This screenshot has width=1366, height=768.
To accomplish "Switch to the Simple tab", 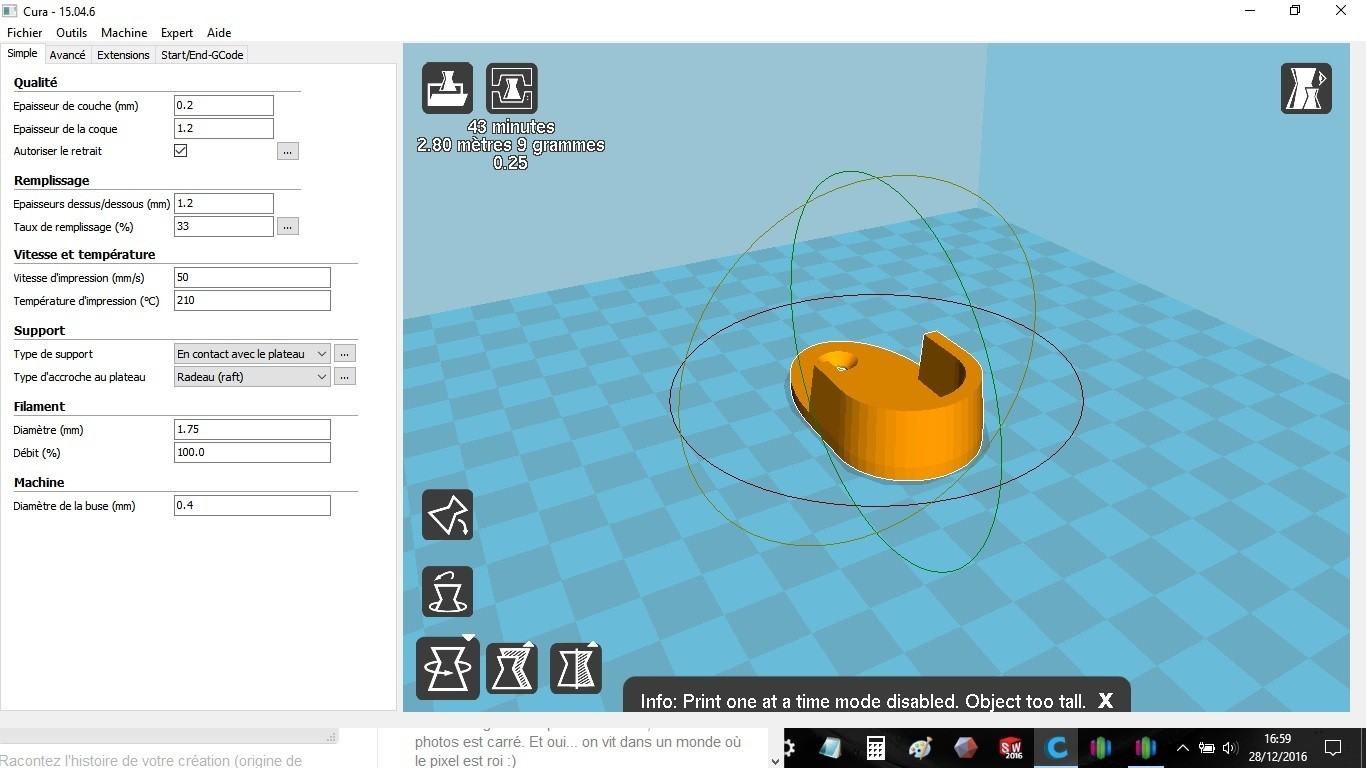I will pos(22,54).
